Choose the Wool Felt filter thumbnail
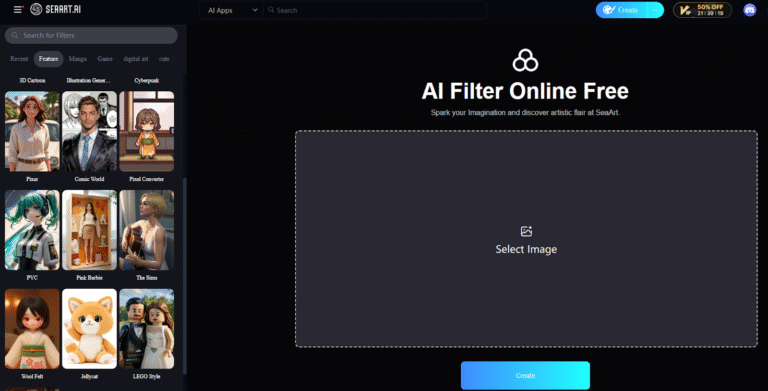 tap(32, 329)
